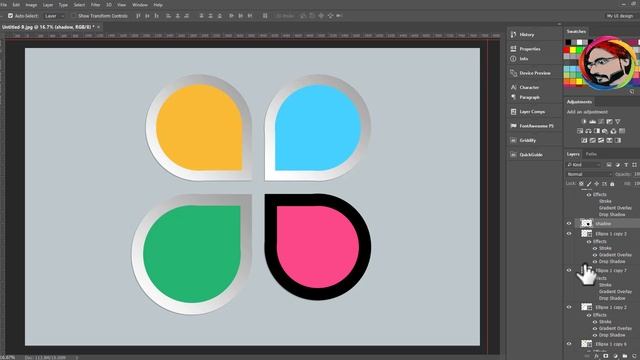Click the pink shape on canvas
Screen dimensions: 640x360
click(318, 247)
